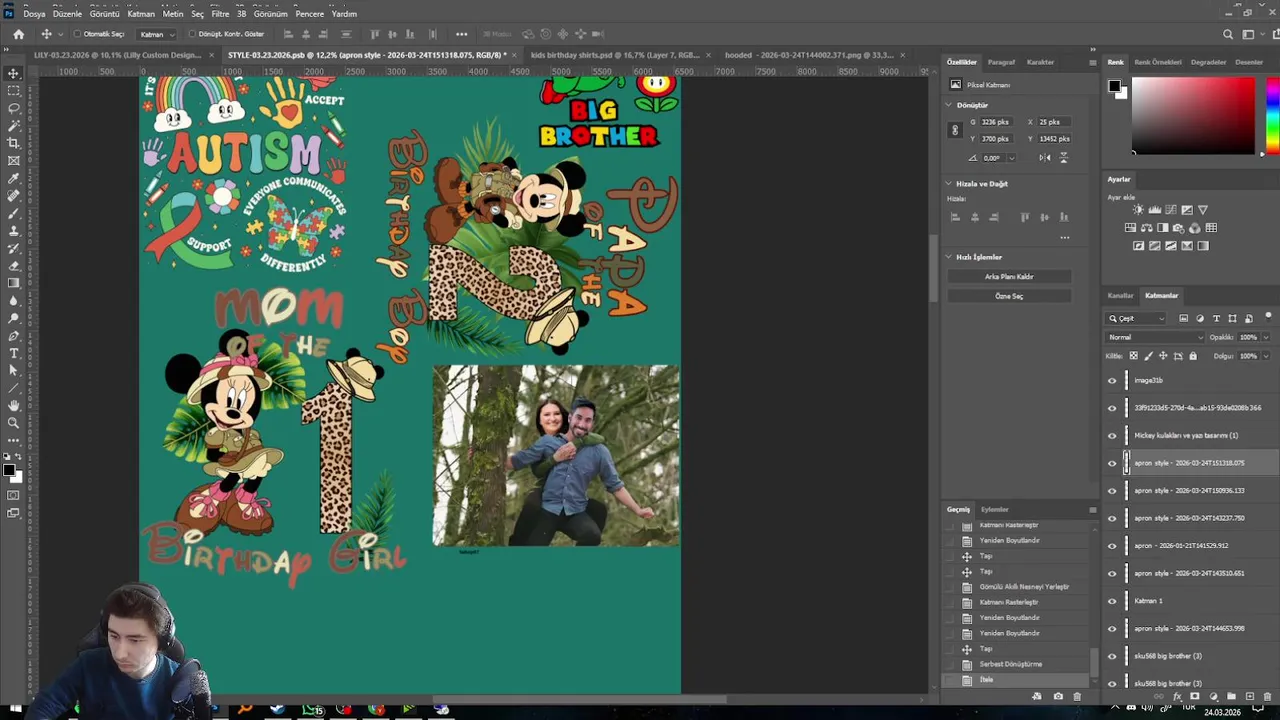
Task: Open the Dolgu percentage dropdown
Action: pos(1265,356)
